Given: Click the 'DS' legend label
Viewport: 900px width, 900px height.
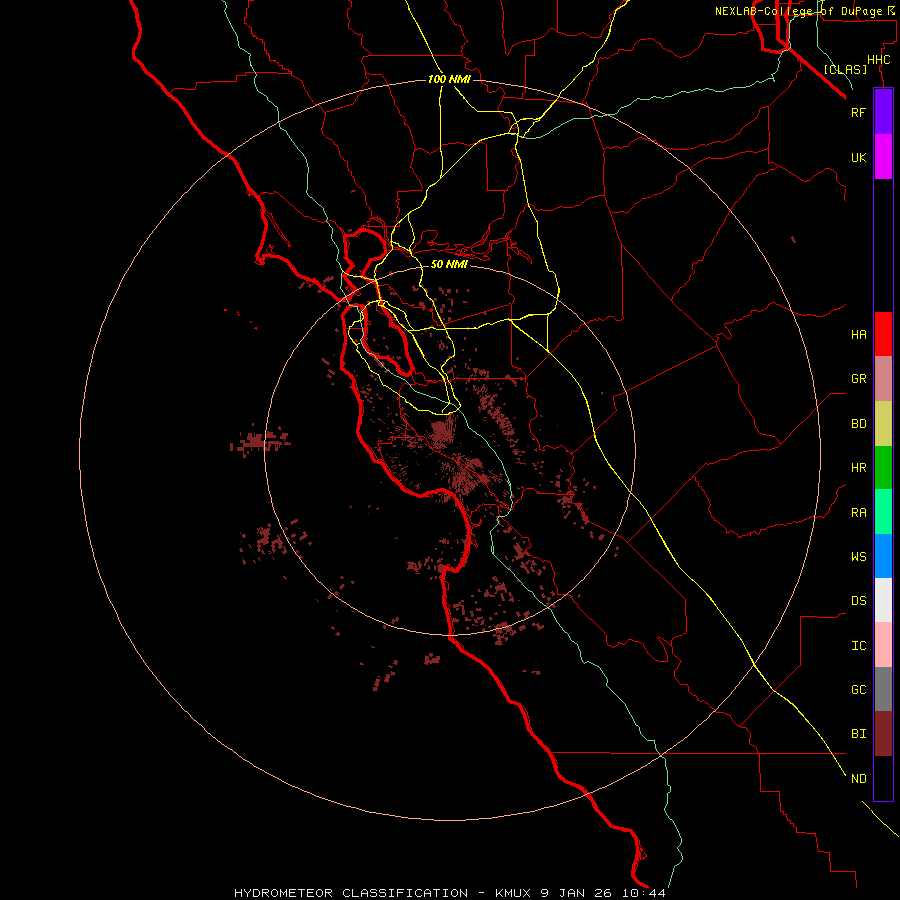Looking at the screenshot, I should coord(858,600).
